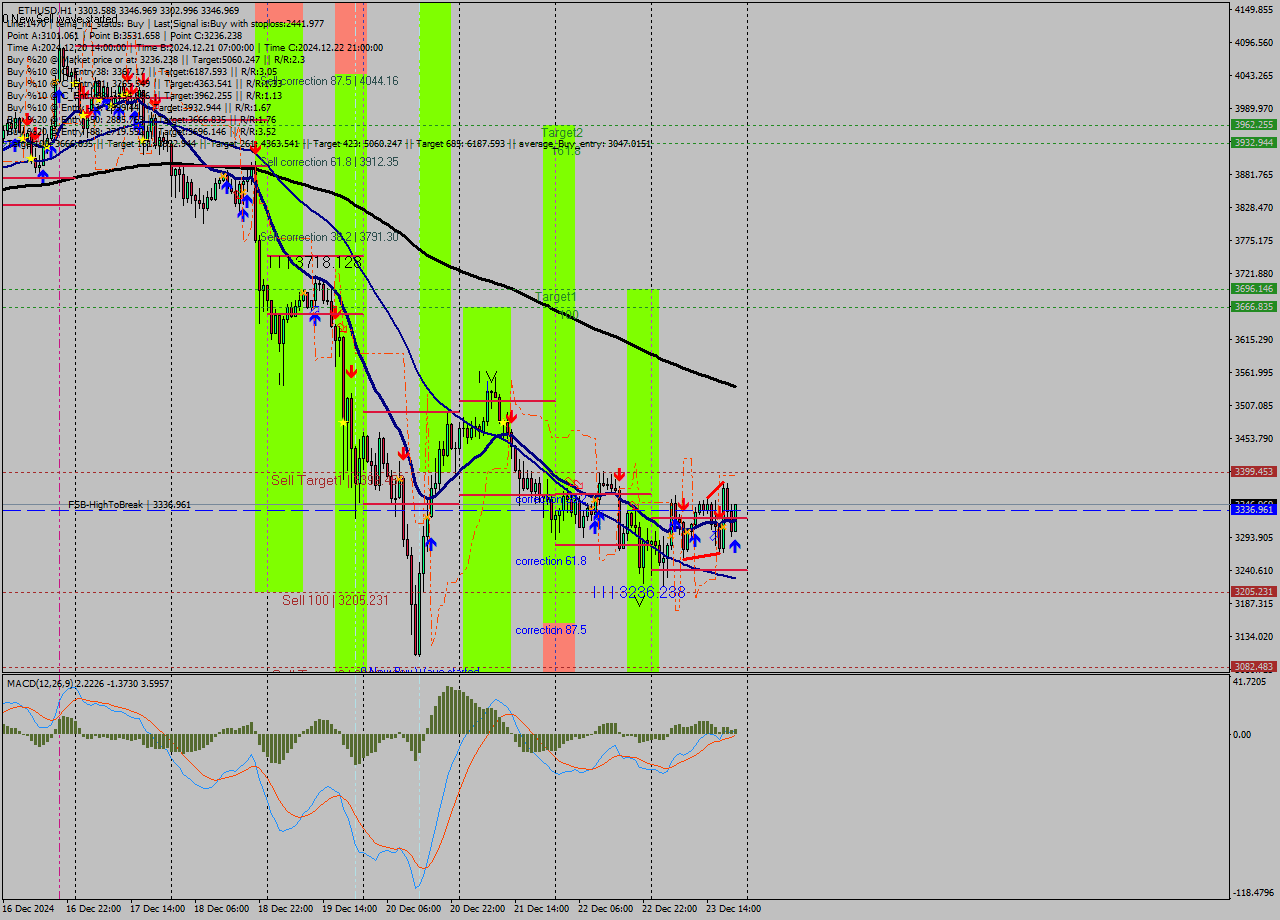Click the 16 Dec 2024 date label
The image size is (1280, 920).
(x=27, y=909)
